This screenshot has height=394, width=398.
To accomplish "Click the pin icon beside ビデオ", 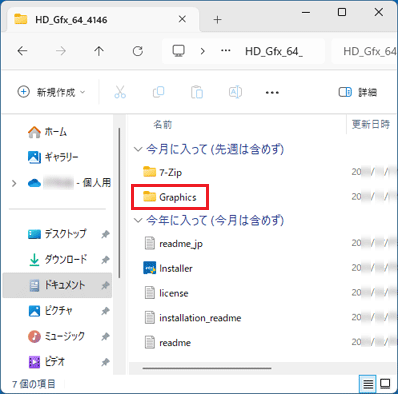I will (105, 362).
